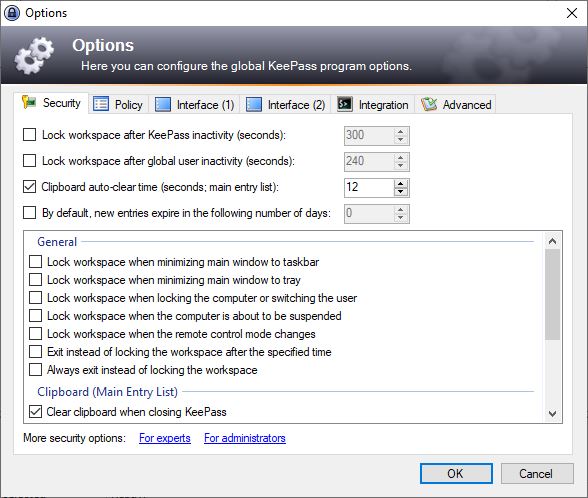The image size is (588, 498).
Task: Enable new entries expire by default checkbox
Action: 30,213
